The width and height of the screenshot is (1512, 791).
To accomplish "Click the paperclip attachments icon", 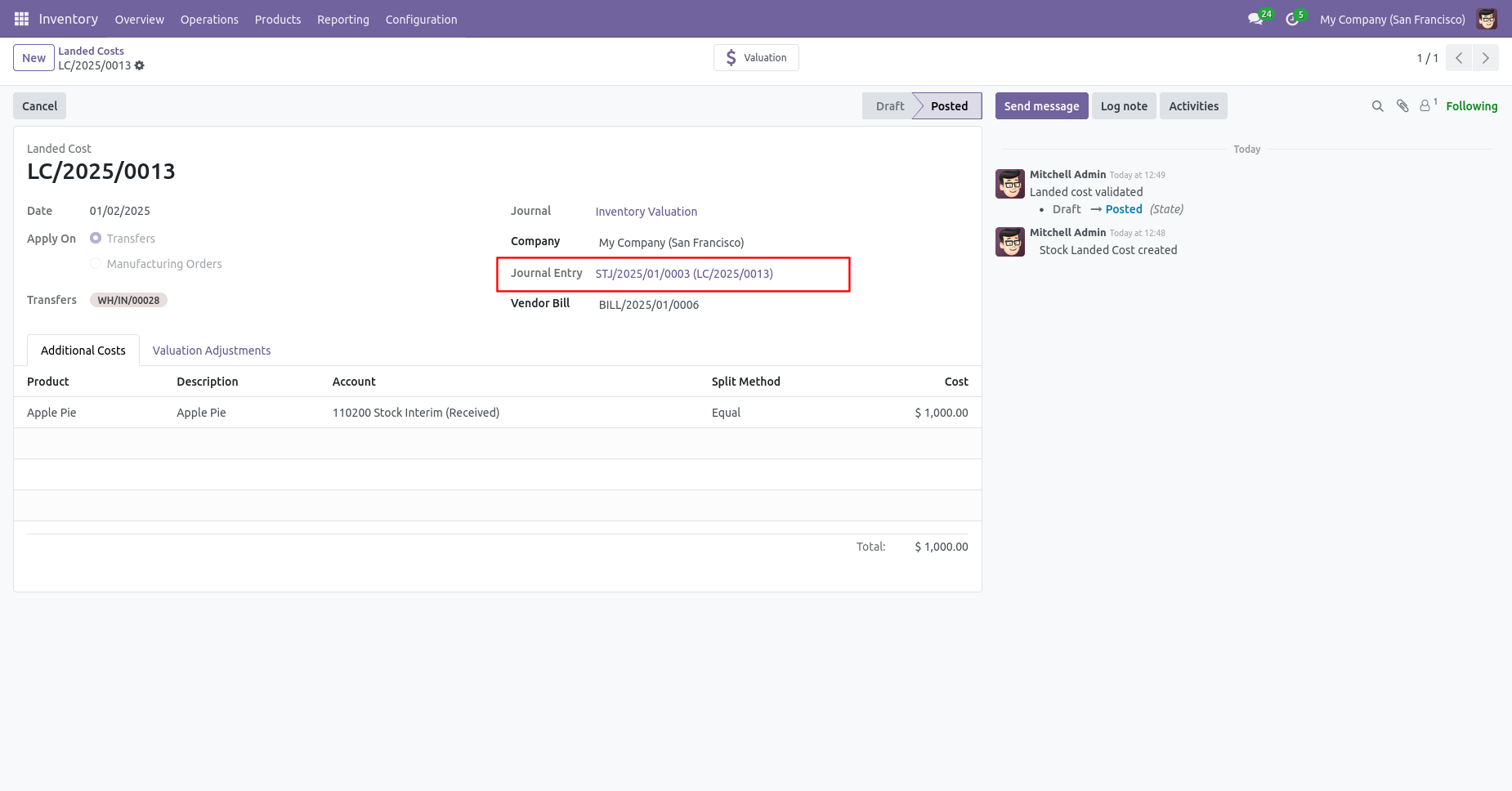I will click(x=1402, y=106).
